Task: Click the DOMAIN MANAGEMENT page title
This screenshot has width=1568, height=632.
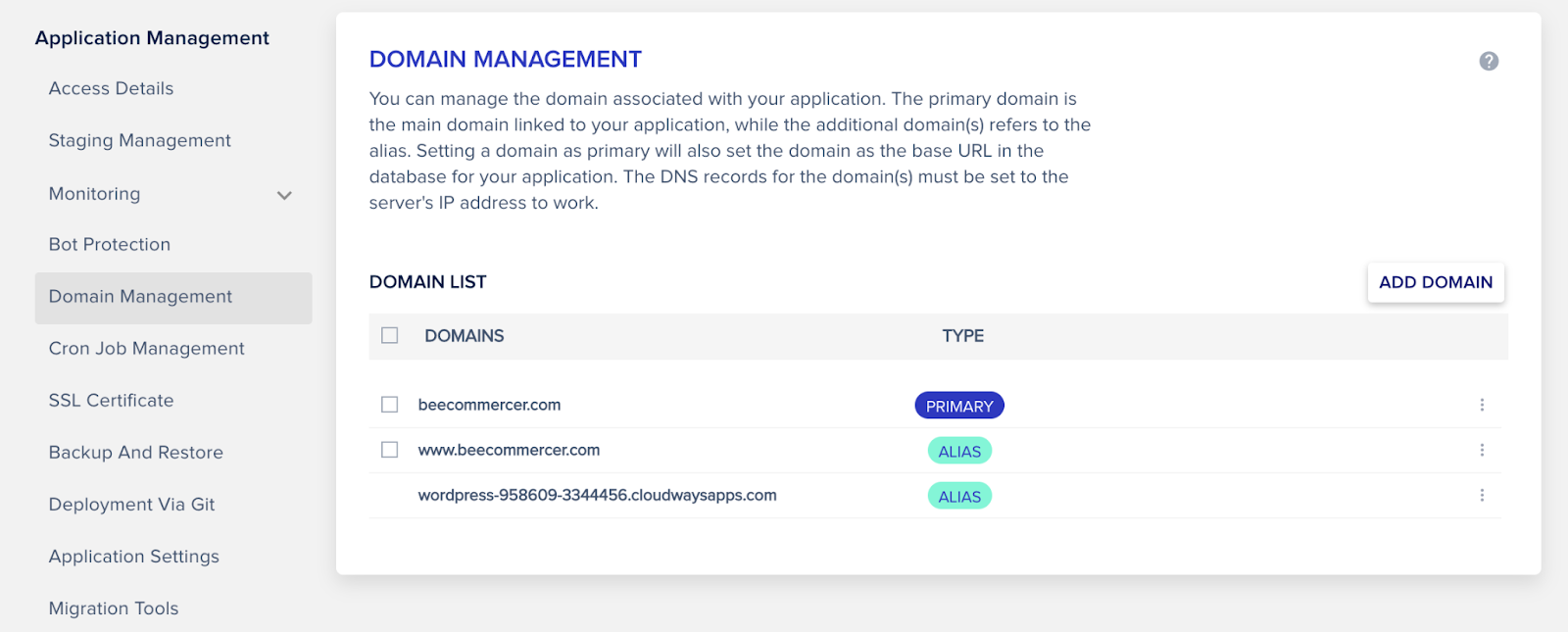Action: click(x=506, y=60)
